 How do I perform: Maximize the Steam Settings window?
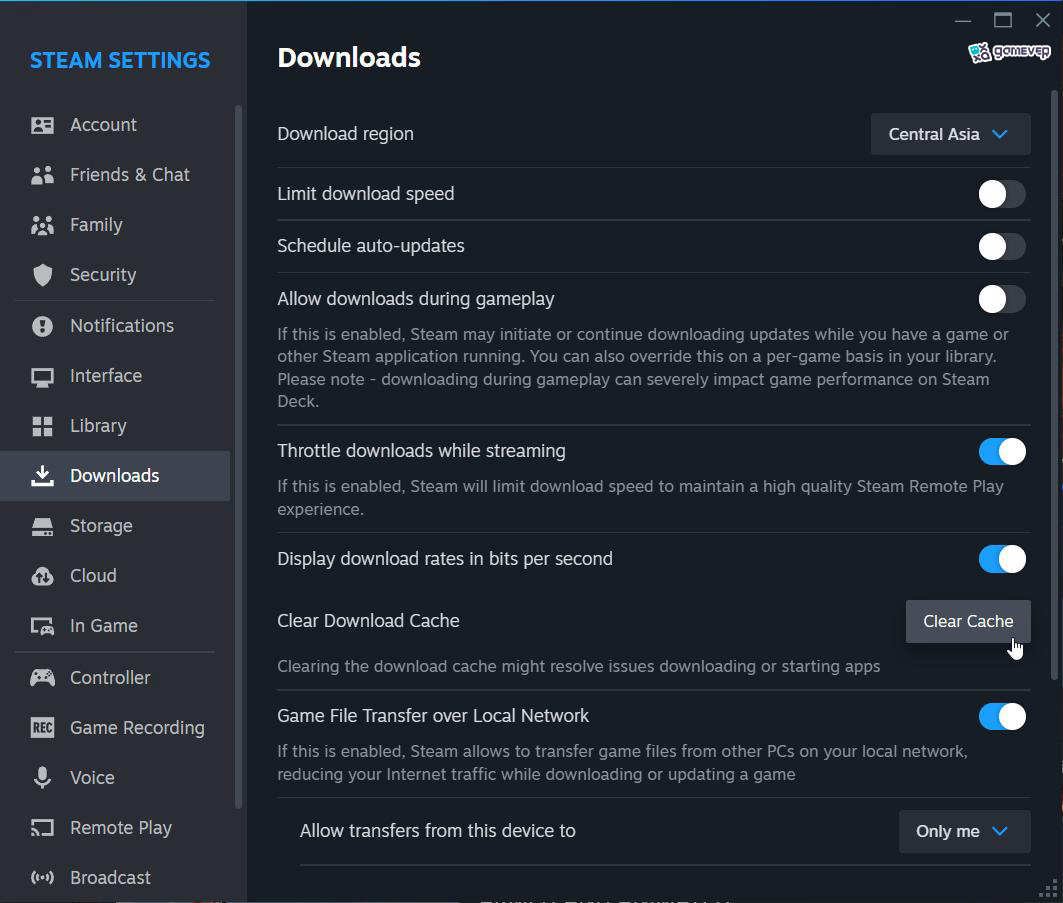pyautogui.click(x=1003, y=20)
